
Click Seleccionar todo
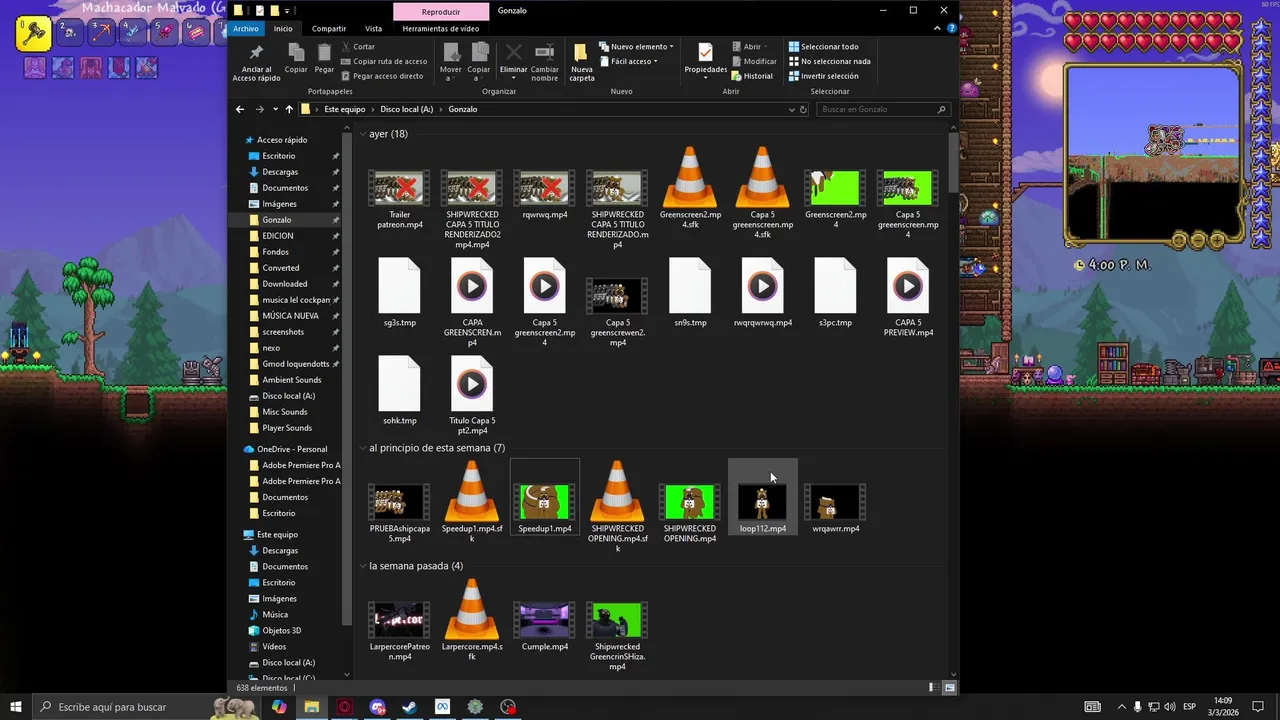click(823, 47)
